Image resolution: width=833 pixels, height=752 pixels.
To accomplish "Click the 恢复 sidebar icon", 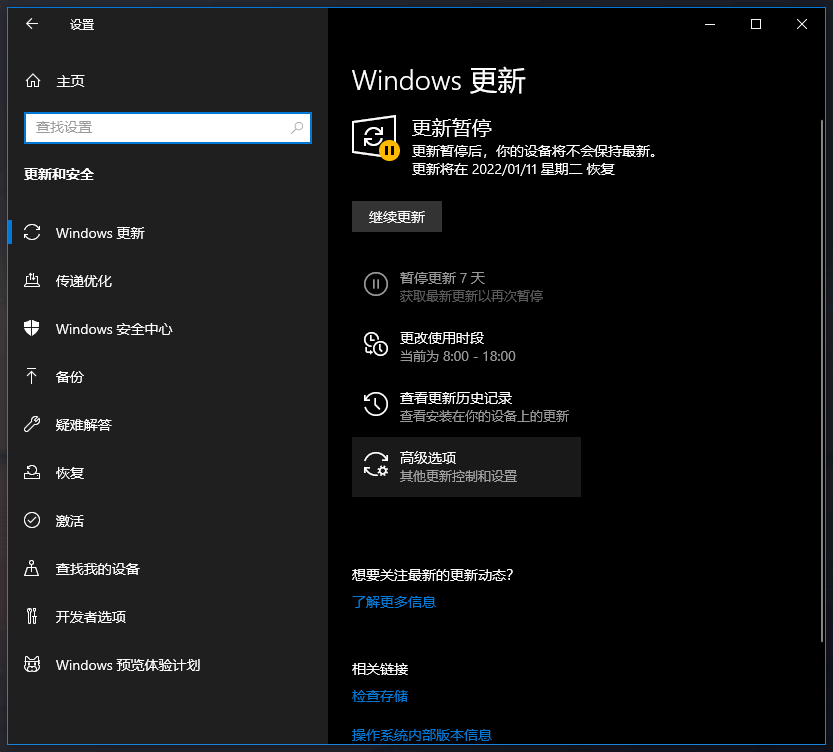I will 32,472.
